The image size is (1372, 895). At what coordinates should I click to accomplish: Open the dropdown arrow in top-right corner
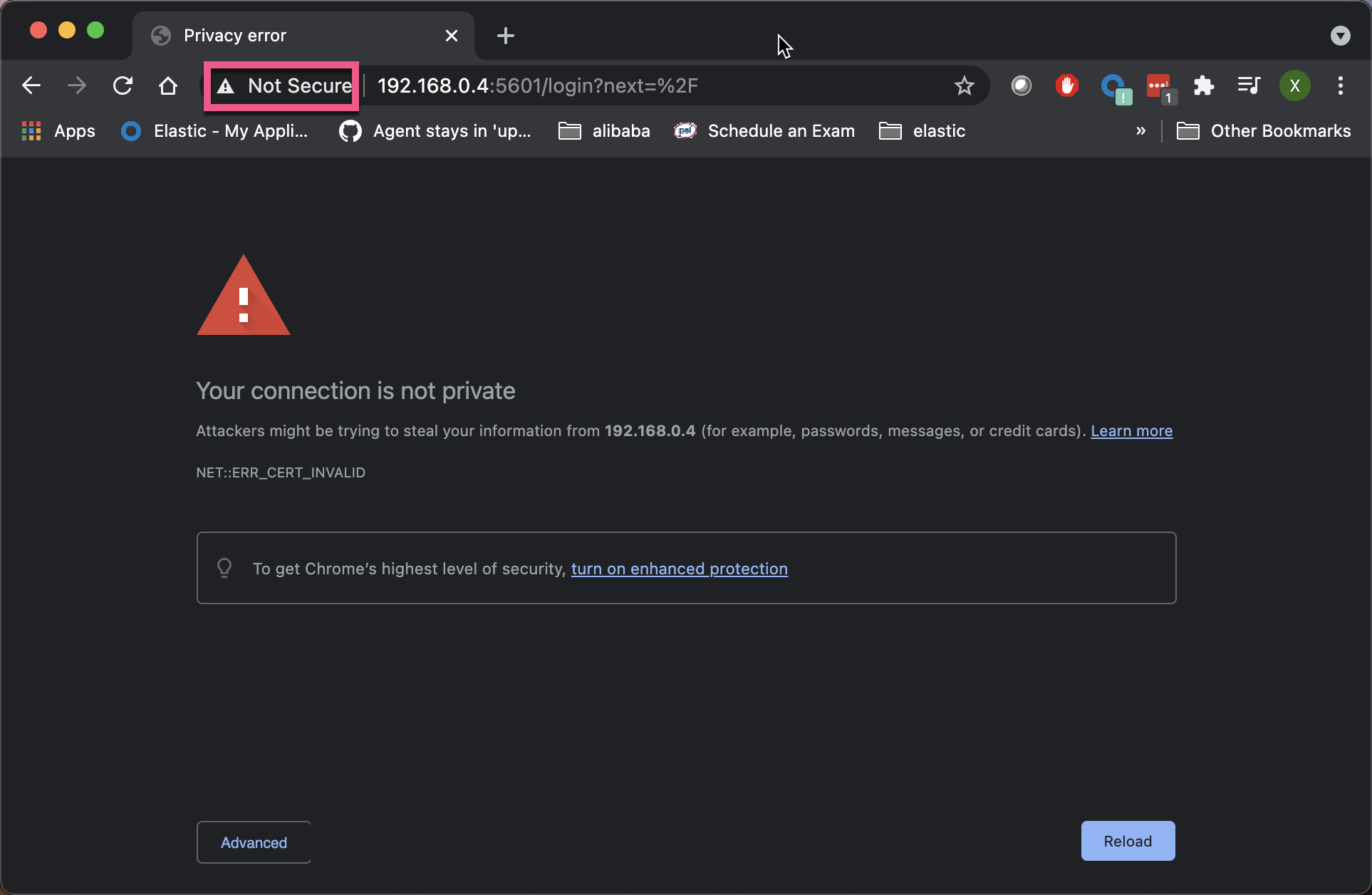(1341, 35)
